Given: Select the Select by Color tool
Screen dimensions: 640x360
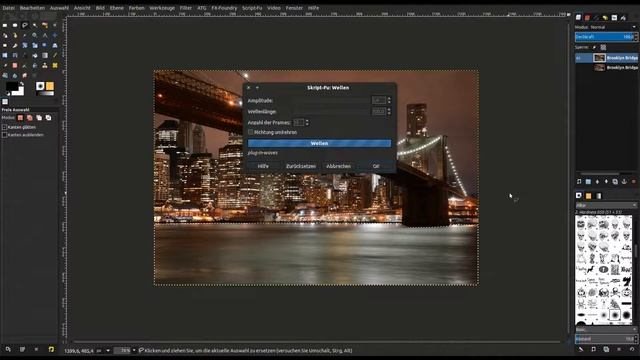Looking at the screenshot, I should (x=45, y=25).
